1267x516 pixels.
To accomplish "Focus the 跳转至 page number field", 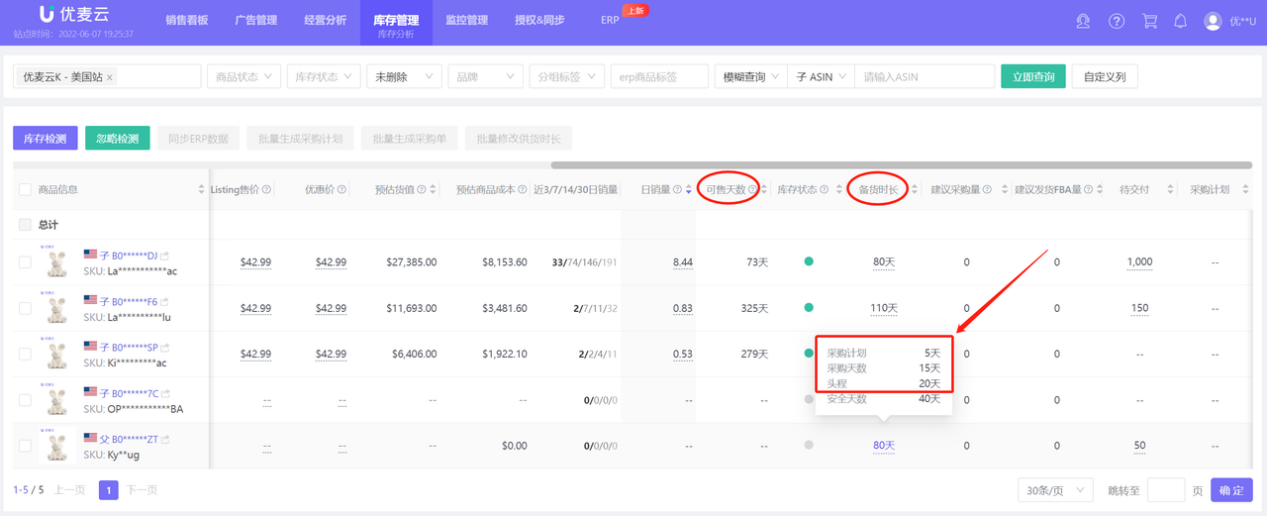I will click(1166, 490).
